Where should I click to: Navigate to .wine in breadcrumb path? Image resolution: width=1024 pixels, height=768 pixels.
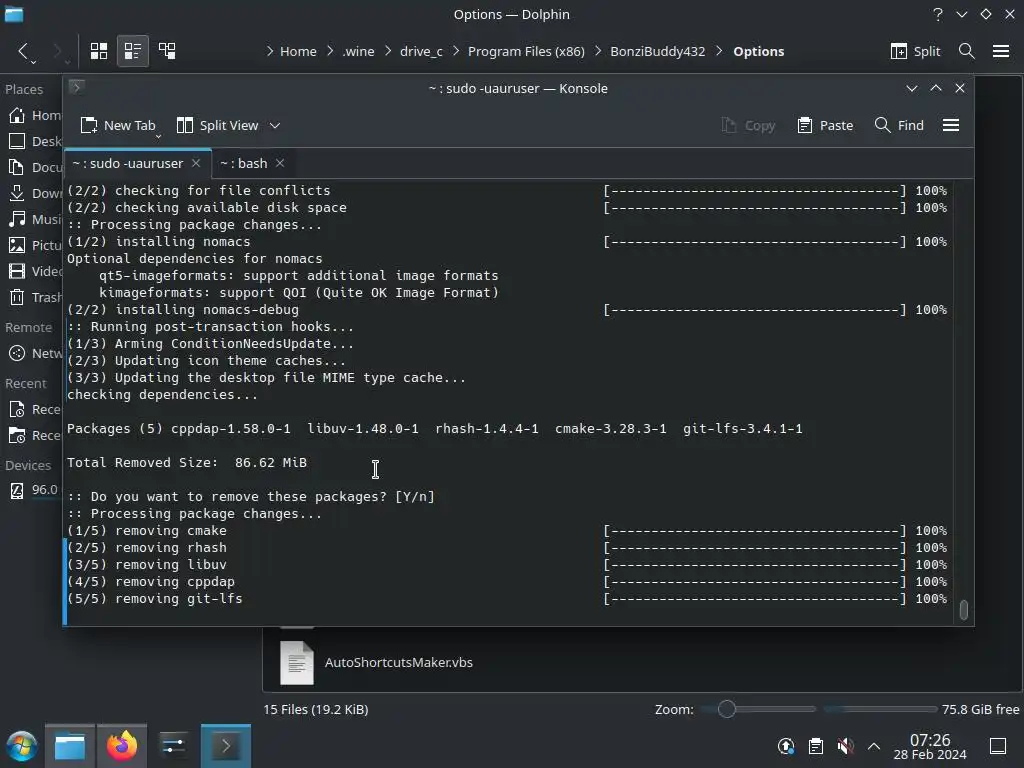(x=358, y=51)
